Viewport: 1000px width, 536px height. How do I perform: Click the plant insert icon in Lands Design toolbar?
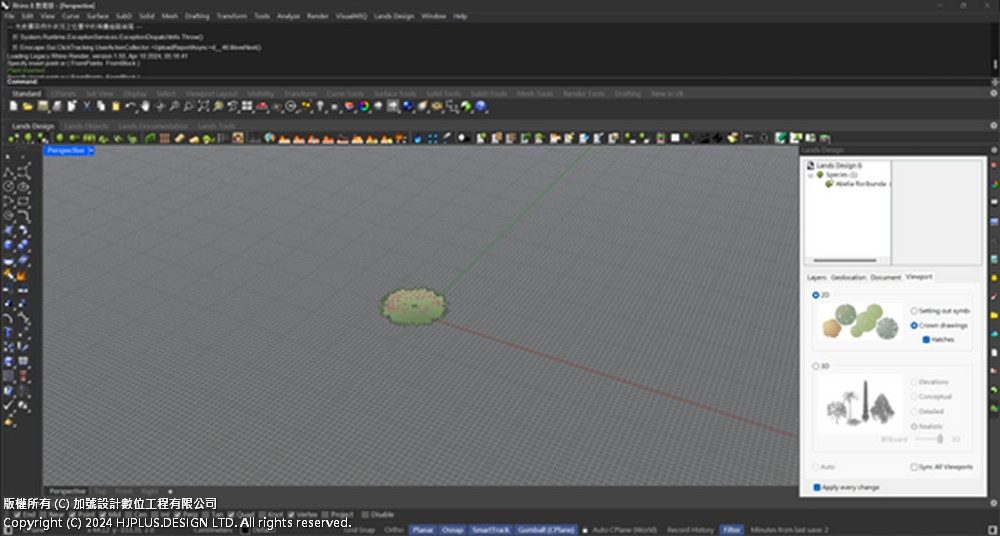[x=13, y=138]
